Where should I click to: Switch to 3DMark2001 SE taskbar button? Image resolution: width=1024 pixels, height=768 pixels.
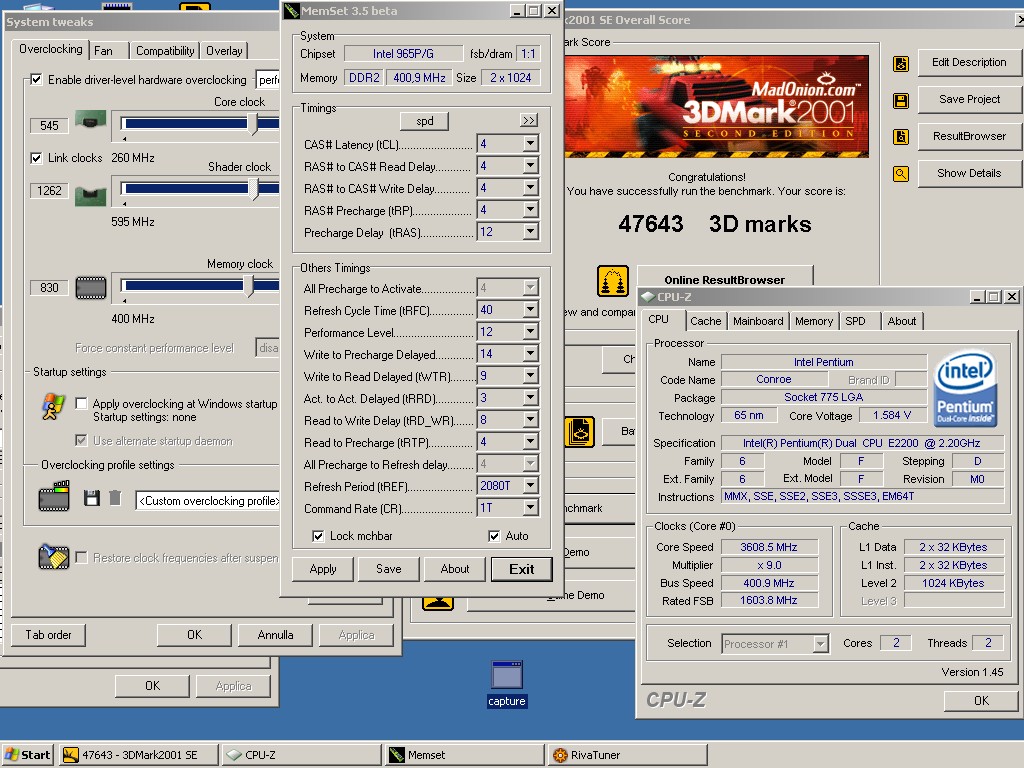(138, 755)
